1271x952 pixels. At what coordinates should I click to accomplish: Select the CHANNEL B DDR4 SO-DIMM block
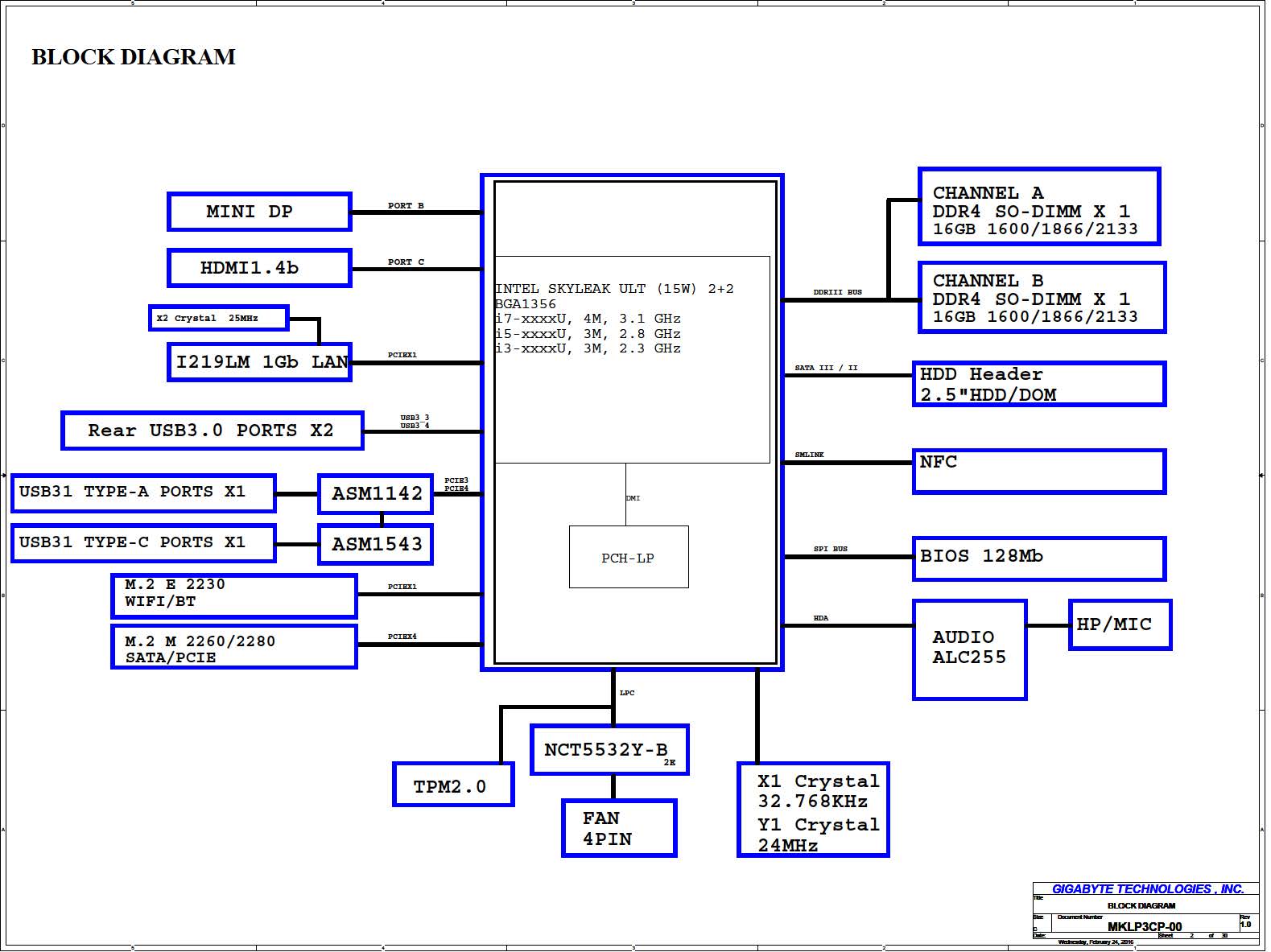click(x=1042, y=298)
